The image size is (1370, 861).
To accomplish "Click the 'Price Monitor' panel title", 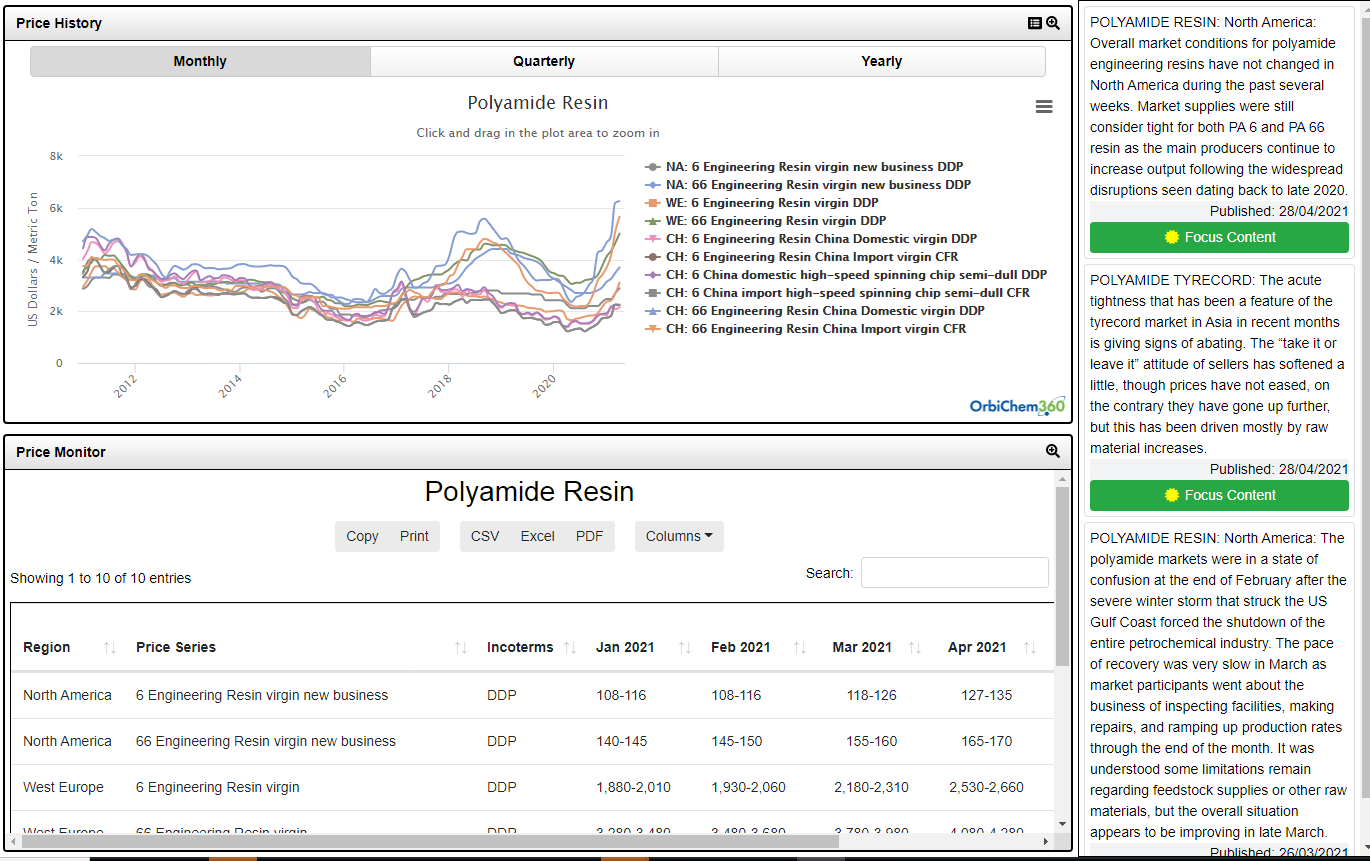I will tap(61, 452).
